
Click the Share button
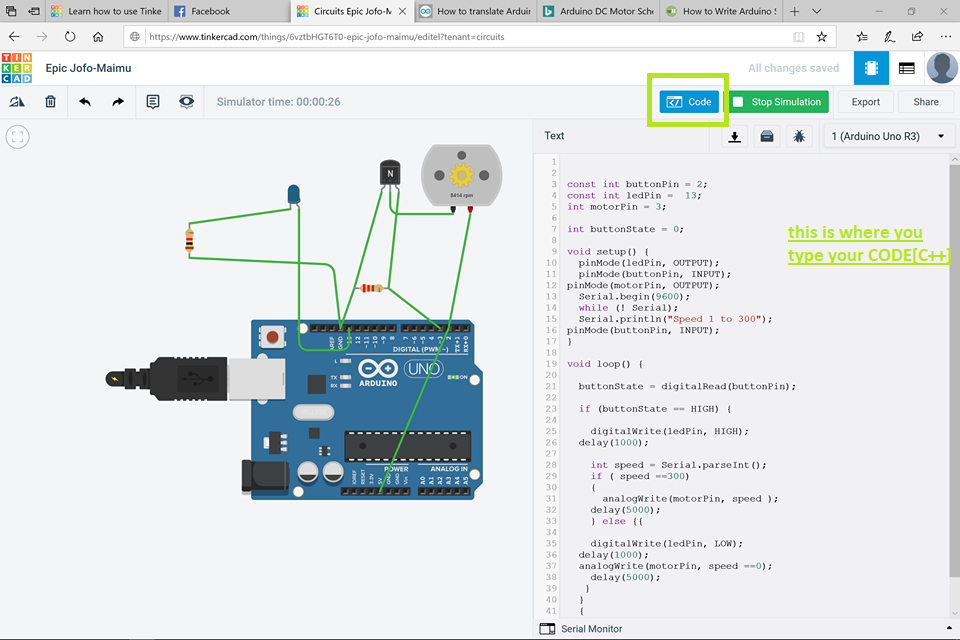pos(926,102)
